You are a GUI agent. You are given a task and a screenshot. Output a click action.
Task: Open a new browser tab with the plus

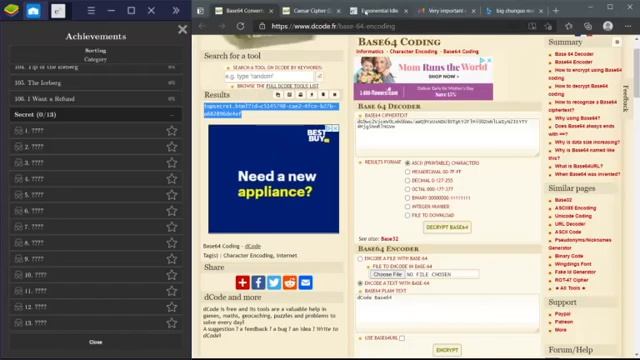(x=556, y=11)
